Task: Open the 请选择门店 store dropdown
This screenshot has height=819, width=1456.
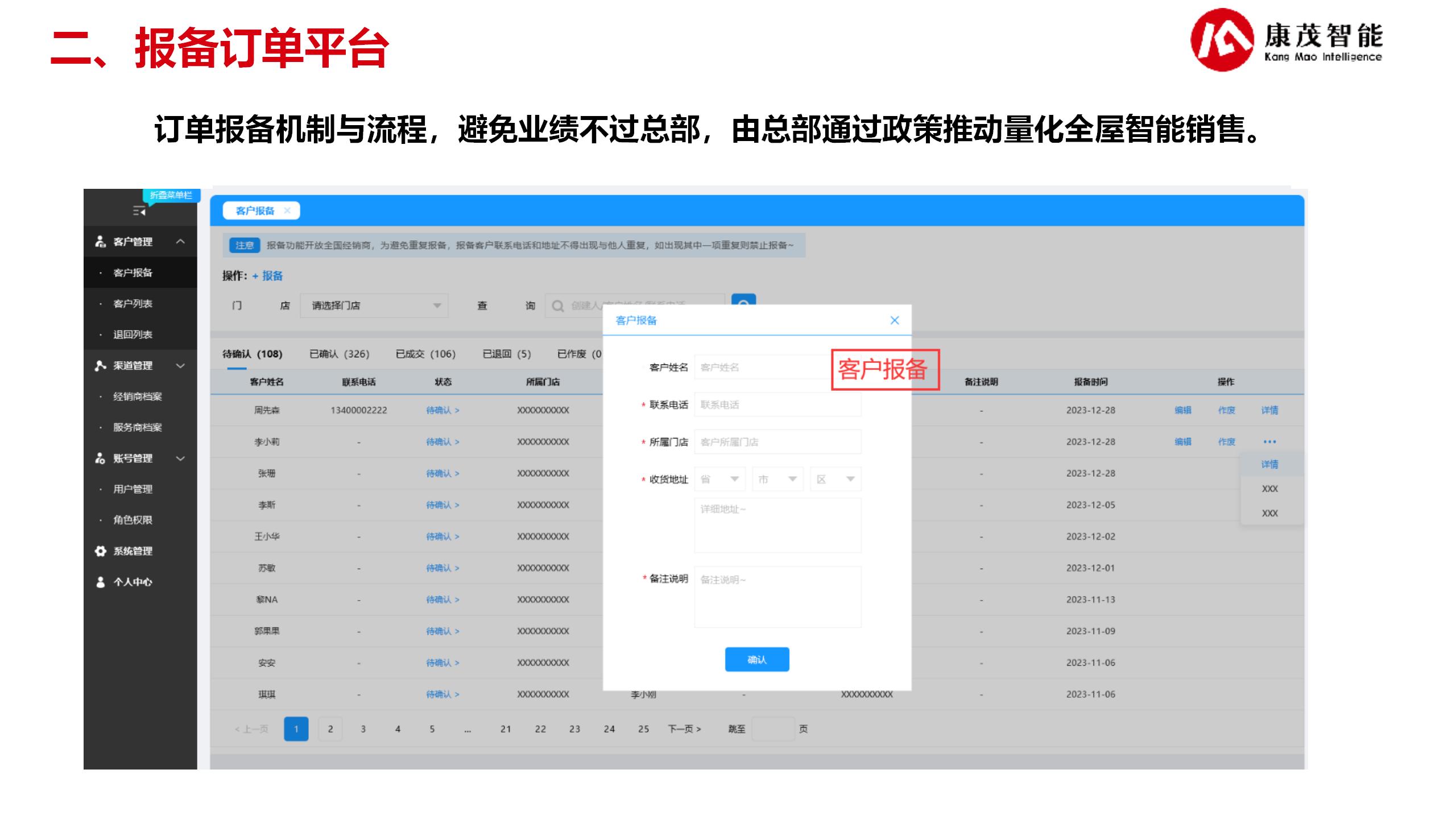Action: coord(374,305)
